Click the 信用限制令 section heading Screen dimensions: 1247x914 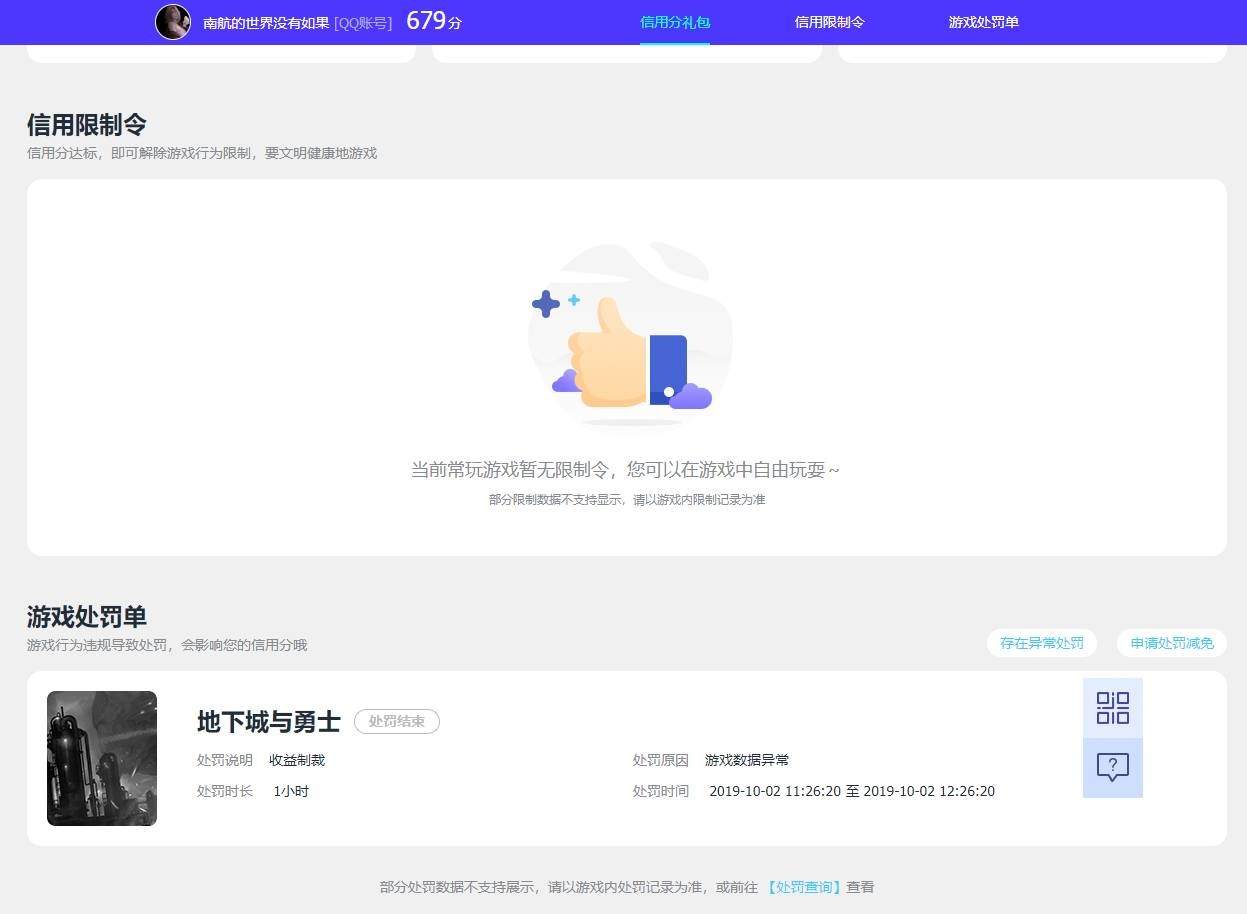tap(87, 125)
